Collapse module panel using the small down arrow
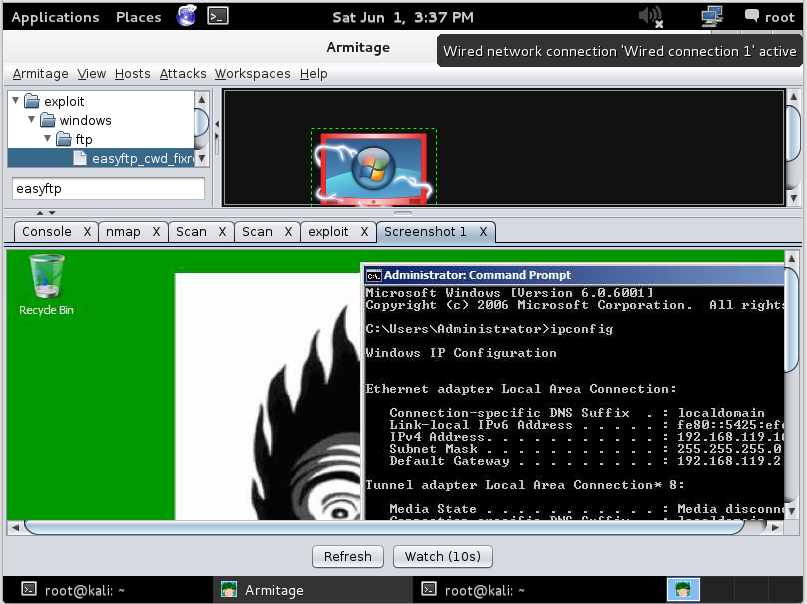The height and width of the screenshot is (604, 807). [x=52, y=212]
